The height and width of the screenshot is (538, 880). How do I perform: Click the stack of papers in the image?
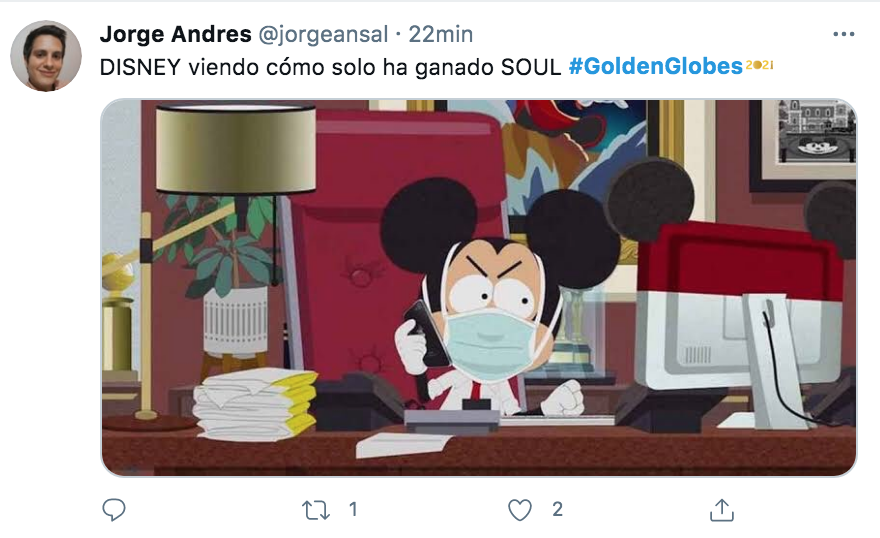click(255, 404)
